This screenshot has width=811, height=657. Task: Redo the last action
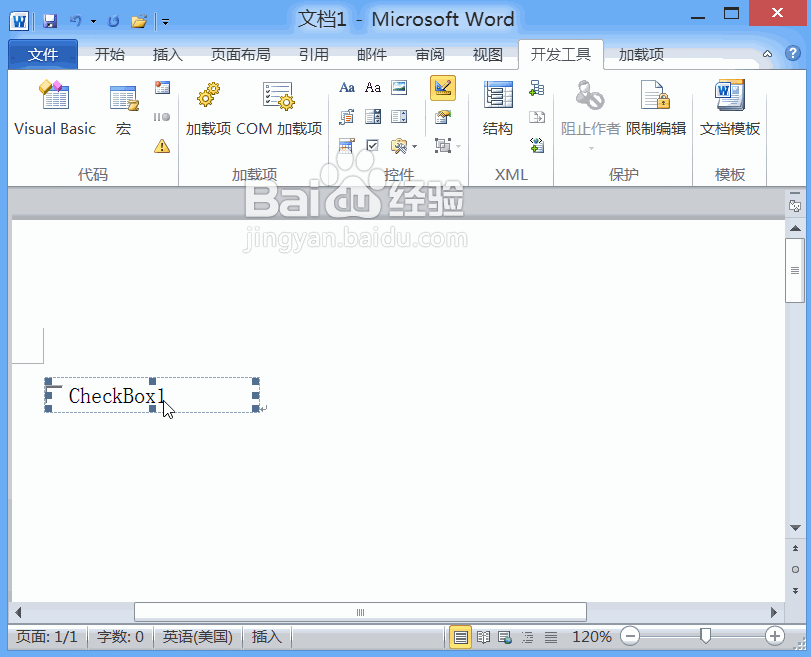[x=113, y=21]
